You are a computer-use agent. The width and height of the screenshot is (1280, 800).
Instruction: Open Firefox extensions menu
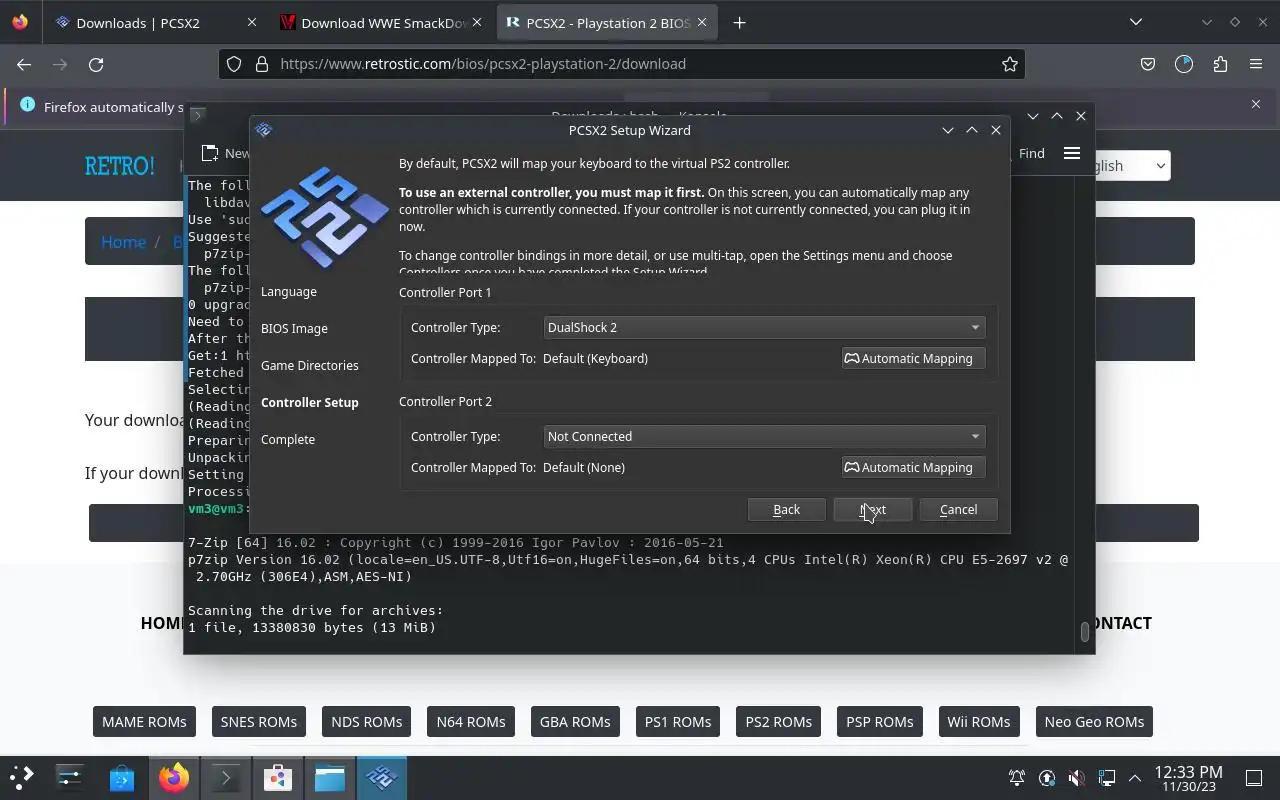pyautogui.click(x=1220, y=64)
